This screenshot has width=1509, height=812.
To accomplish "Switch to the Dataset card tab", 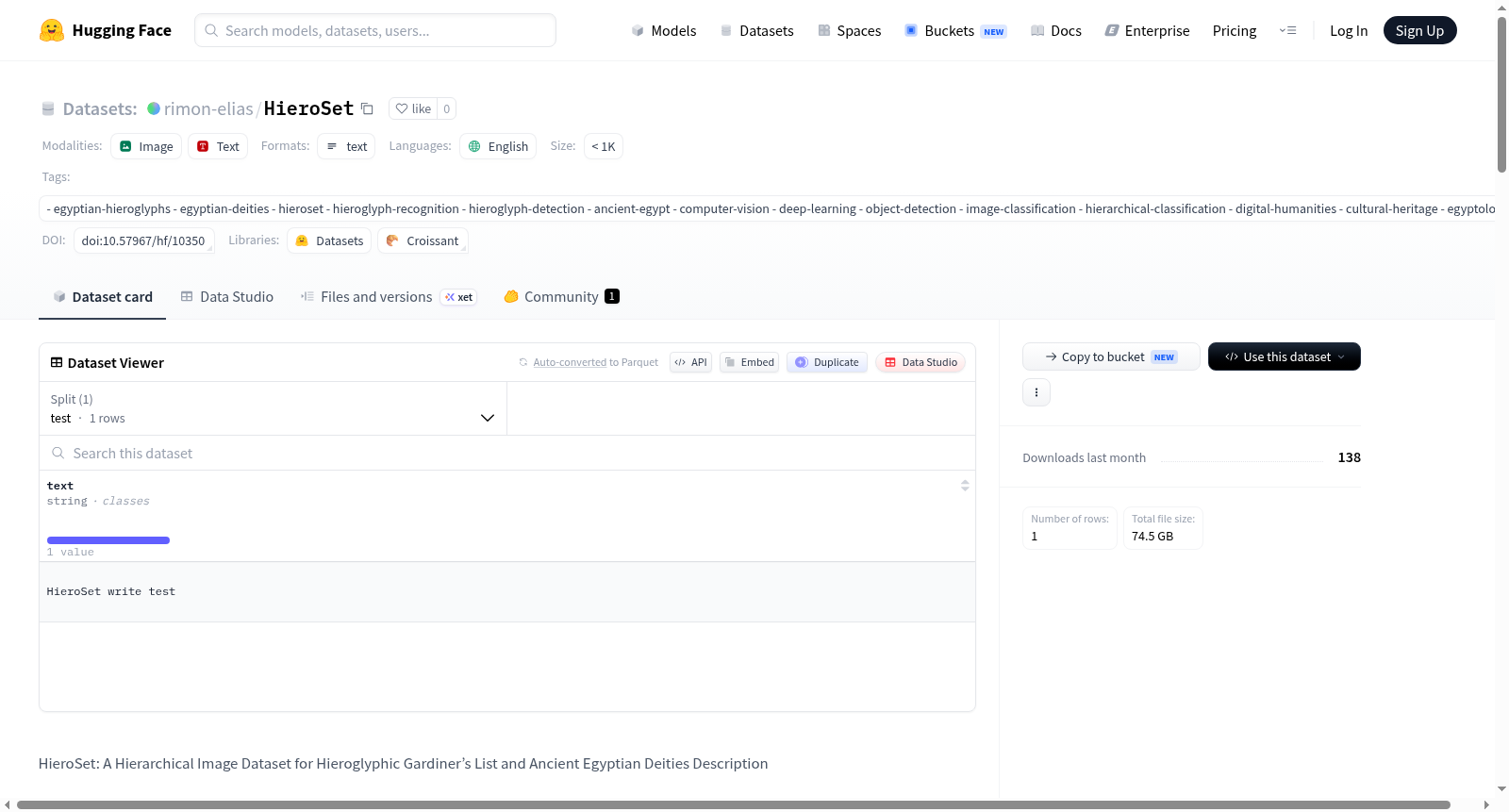I will click(x=102, y=296).
